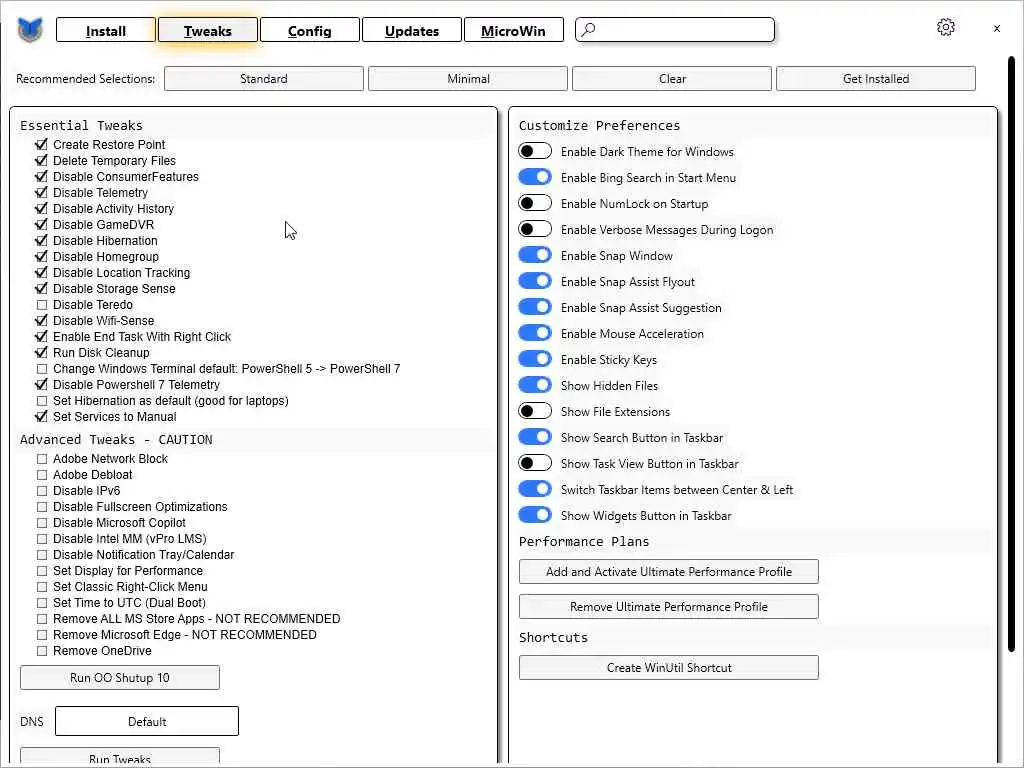Uncheck Delete Temporary Files
Image resolution: width=1024 pixels, height=768 pixels.
(42, 161)
